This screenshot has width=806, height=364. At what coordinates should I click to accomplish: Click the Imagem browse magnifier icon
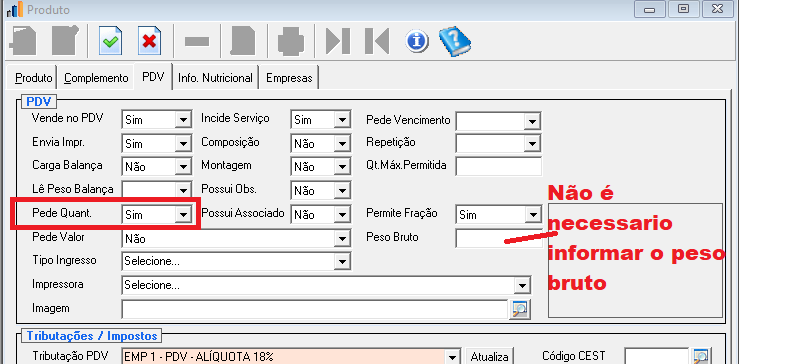coord(520,309)
